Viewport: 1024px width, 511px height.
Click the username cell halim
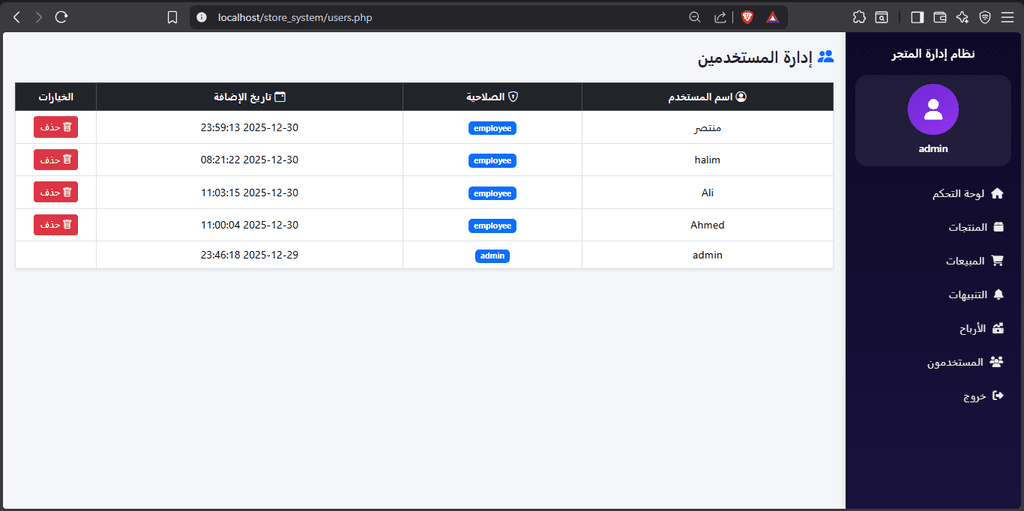[x=707, y=160]
